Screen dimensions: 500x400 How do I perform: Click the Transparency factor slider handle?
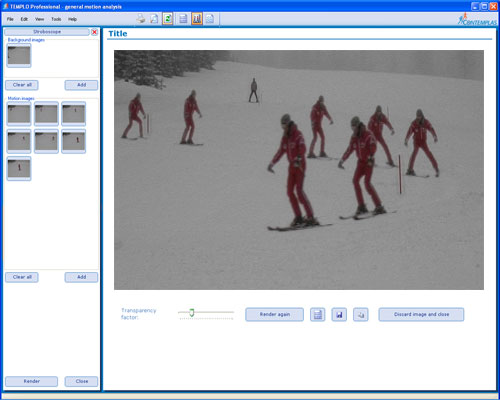pyautogui.click(x=192, y=312)
